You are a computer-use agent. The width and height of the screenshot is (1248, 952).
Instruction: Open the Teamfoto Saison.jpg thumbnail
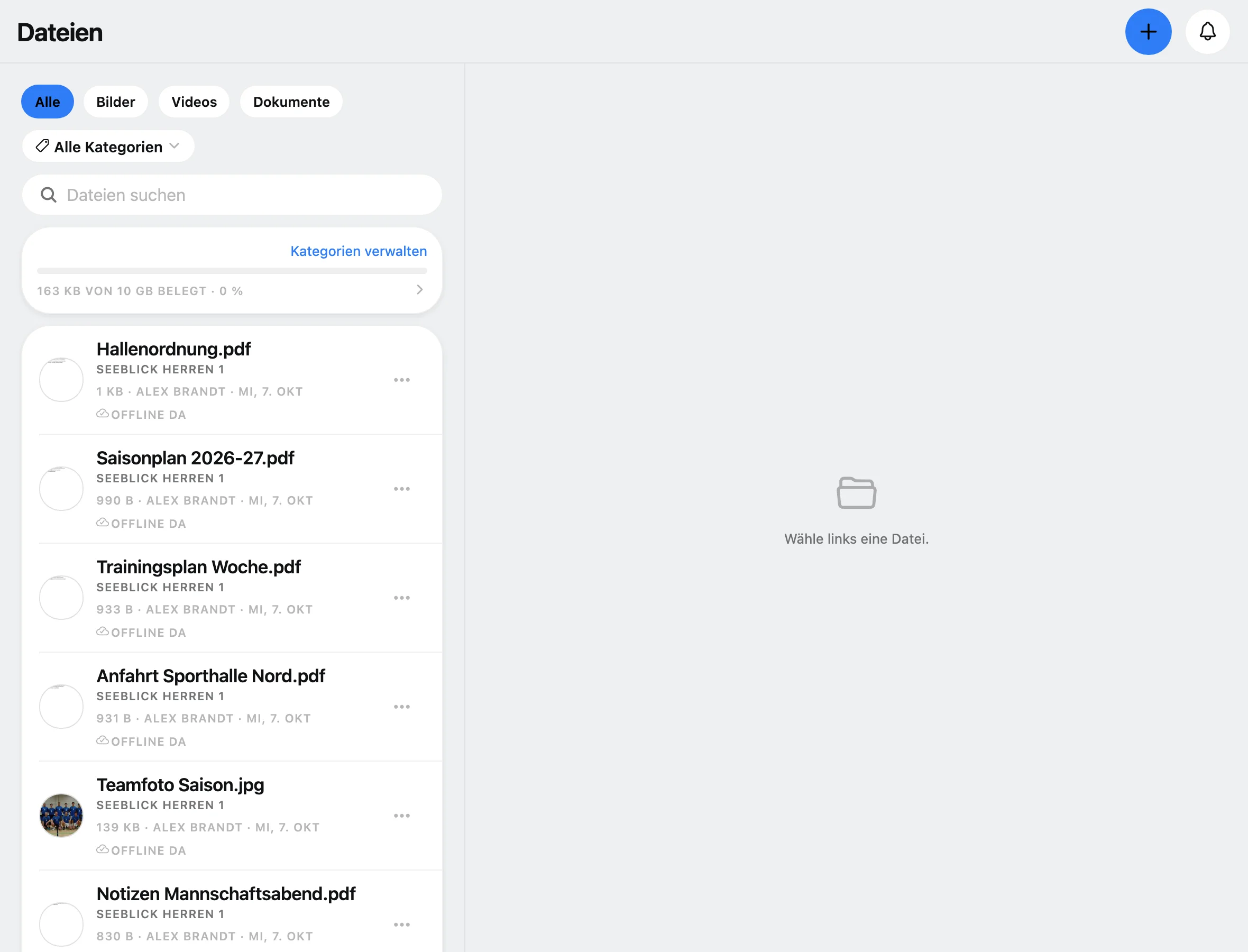(61, 816)
